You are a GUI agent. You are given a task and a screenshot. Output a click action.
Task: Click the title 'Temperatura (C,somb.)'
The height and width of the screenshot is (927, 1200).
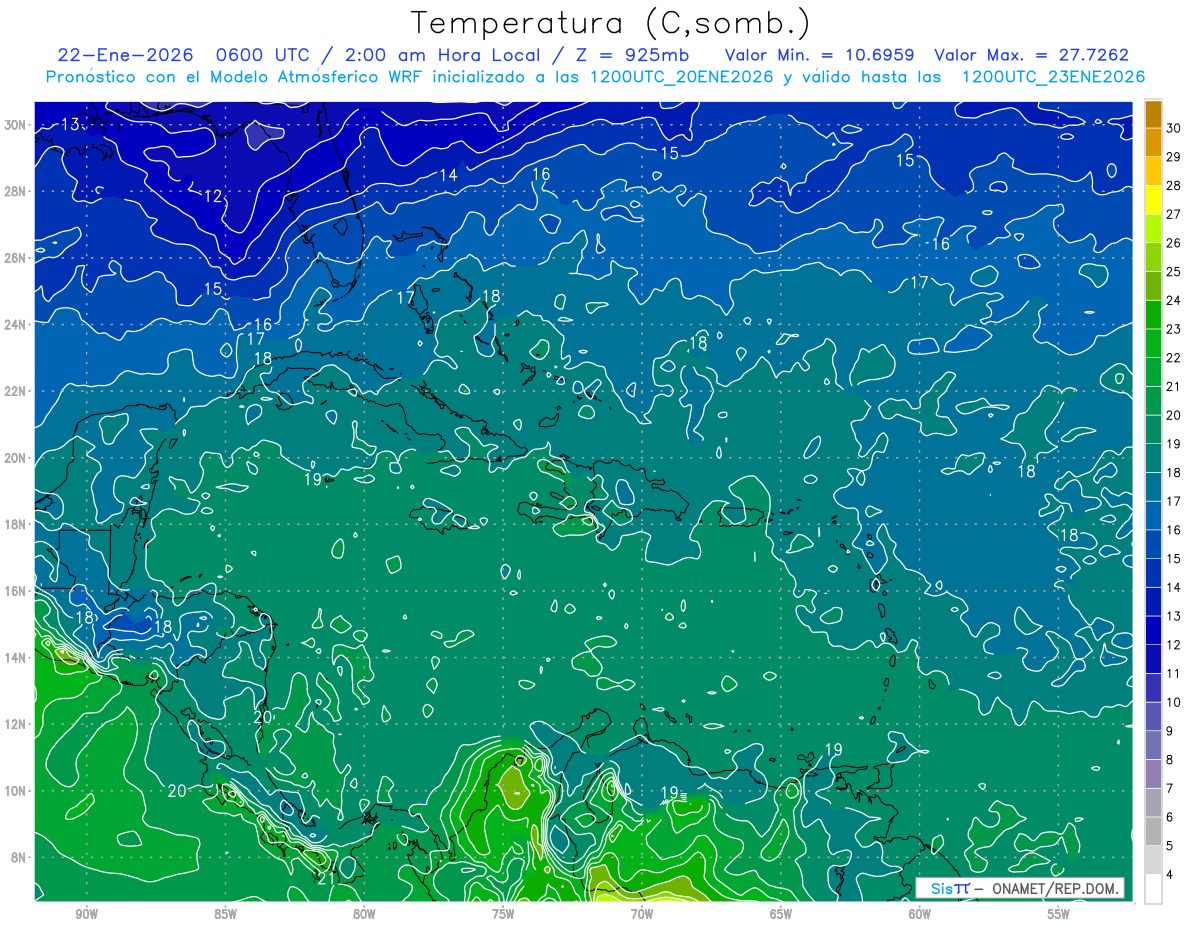coord(611,24)
